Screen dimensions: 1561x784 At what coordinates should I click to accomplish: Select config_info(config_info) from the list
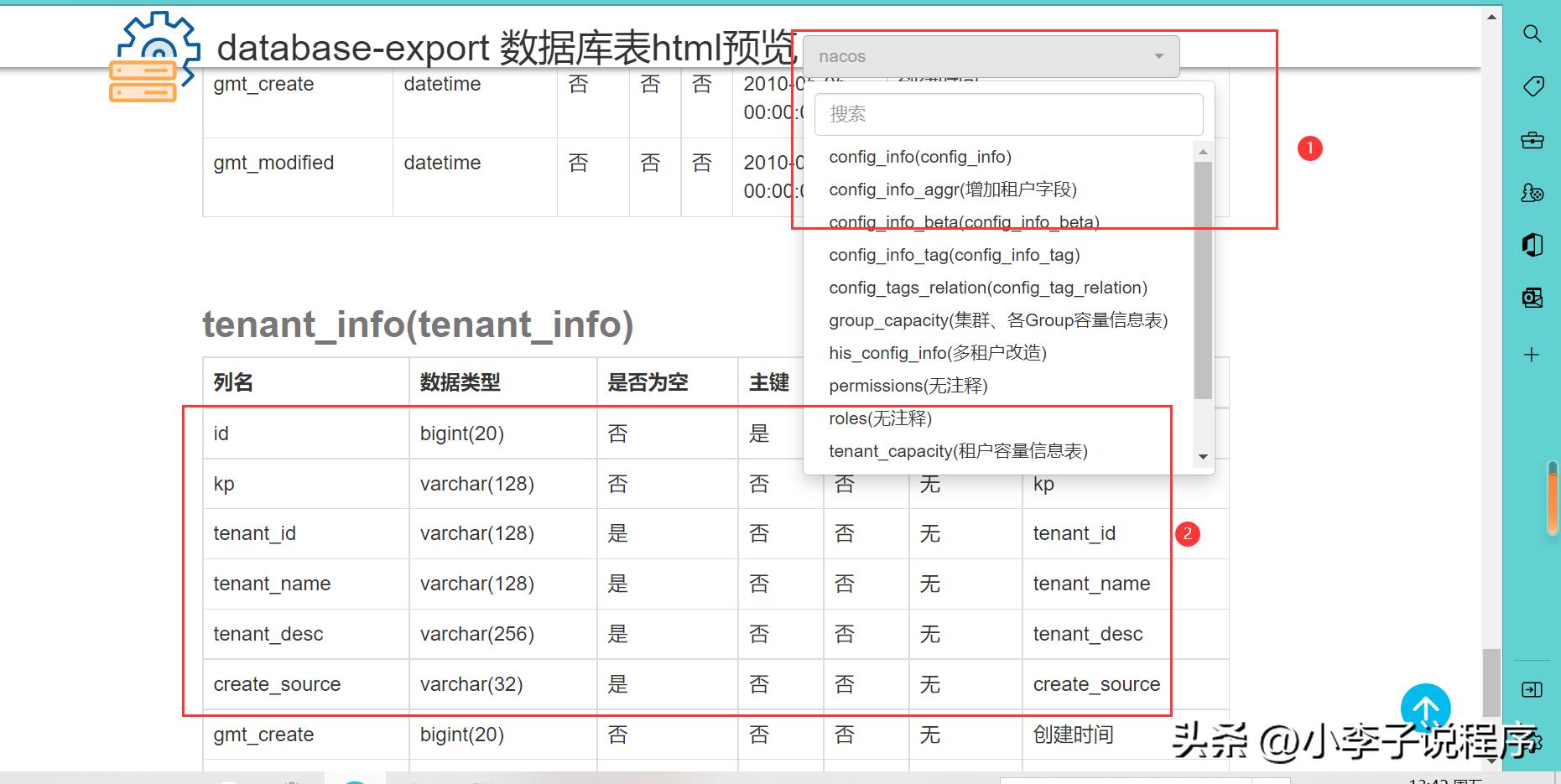pos(920,157)
